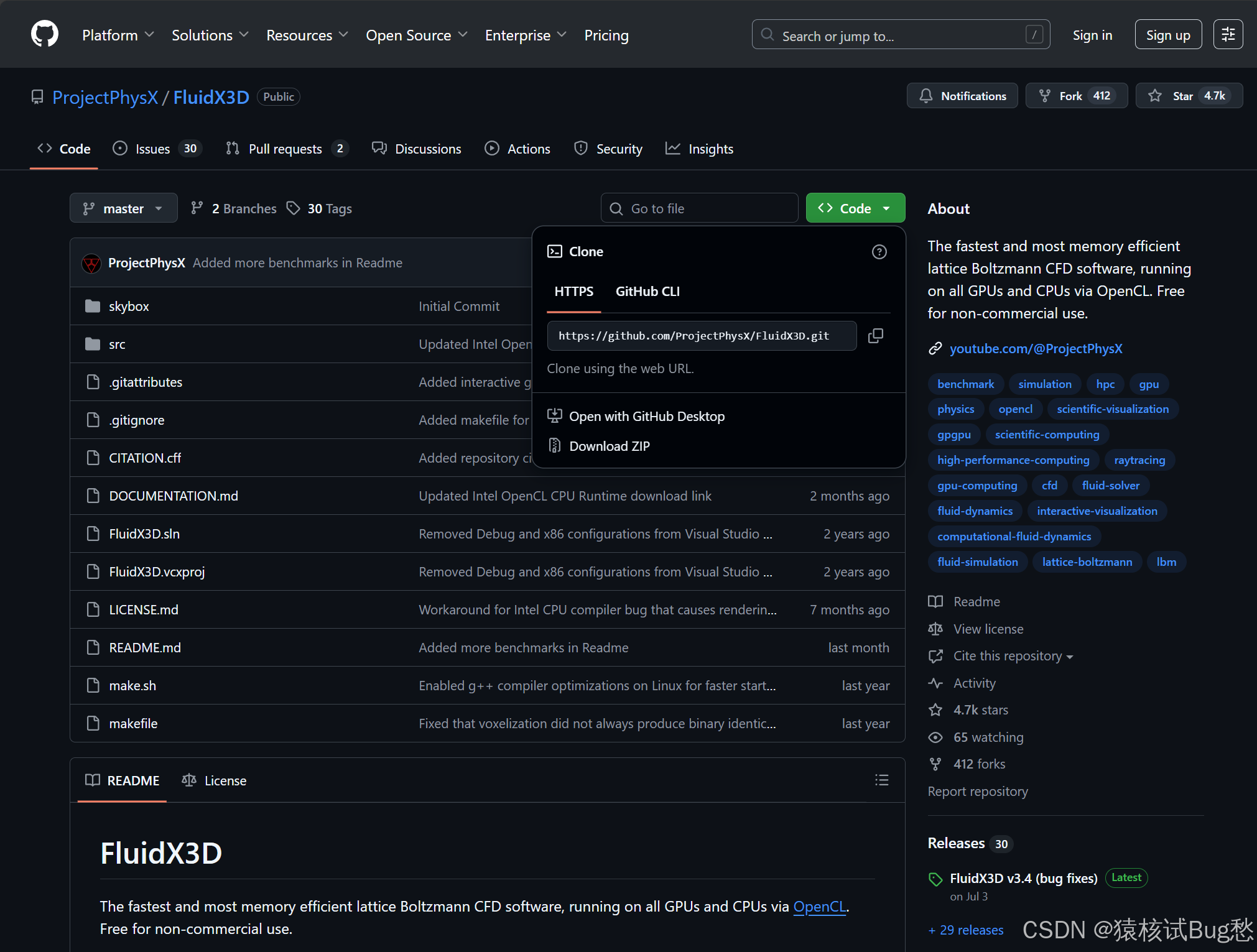Click the file icon for LICENSE.md

(93, 609)
